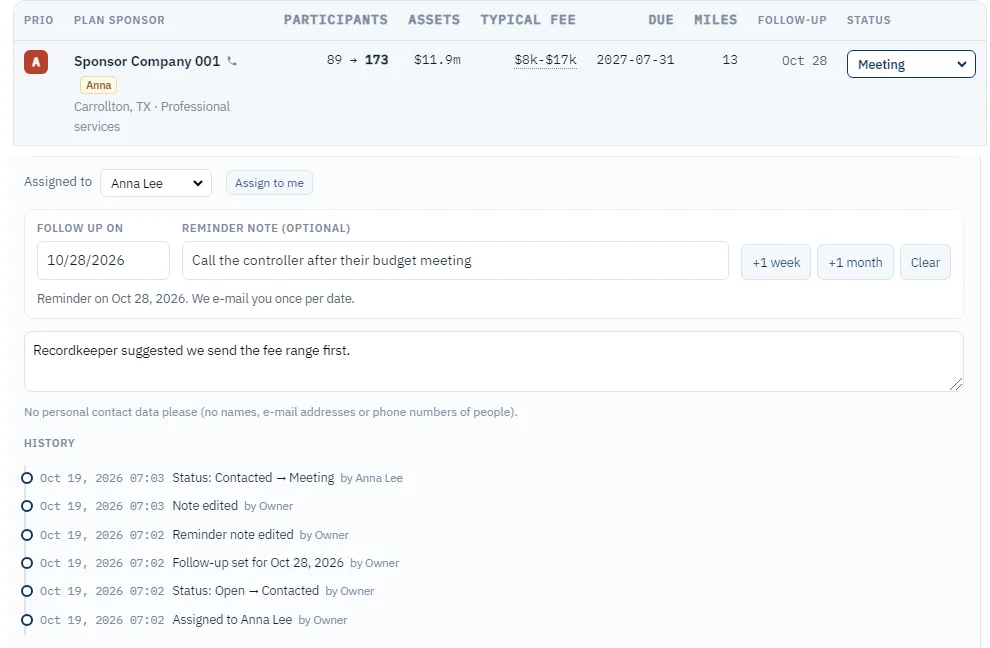
Task: Click the Carrollton, TX location text
Action: [x=112, y=107]
